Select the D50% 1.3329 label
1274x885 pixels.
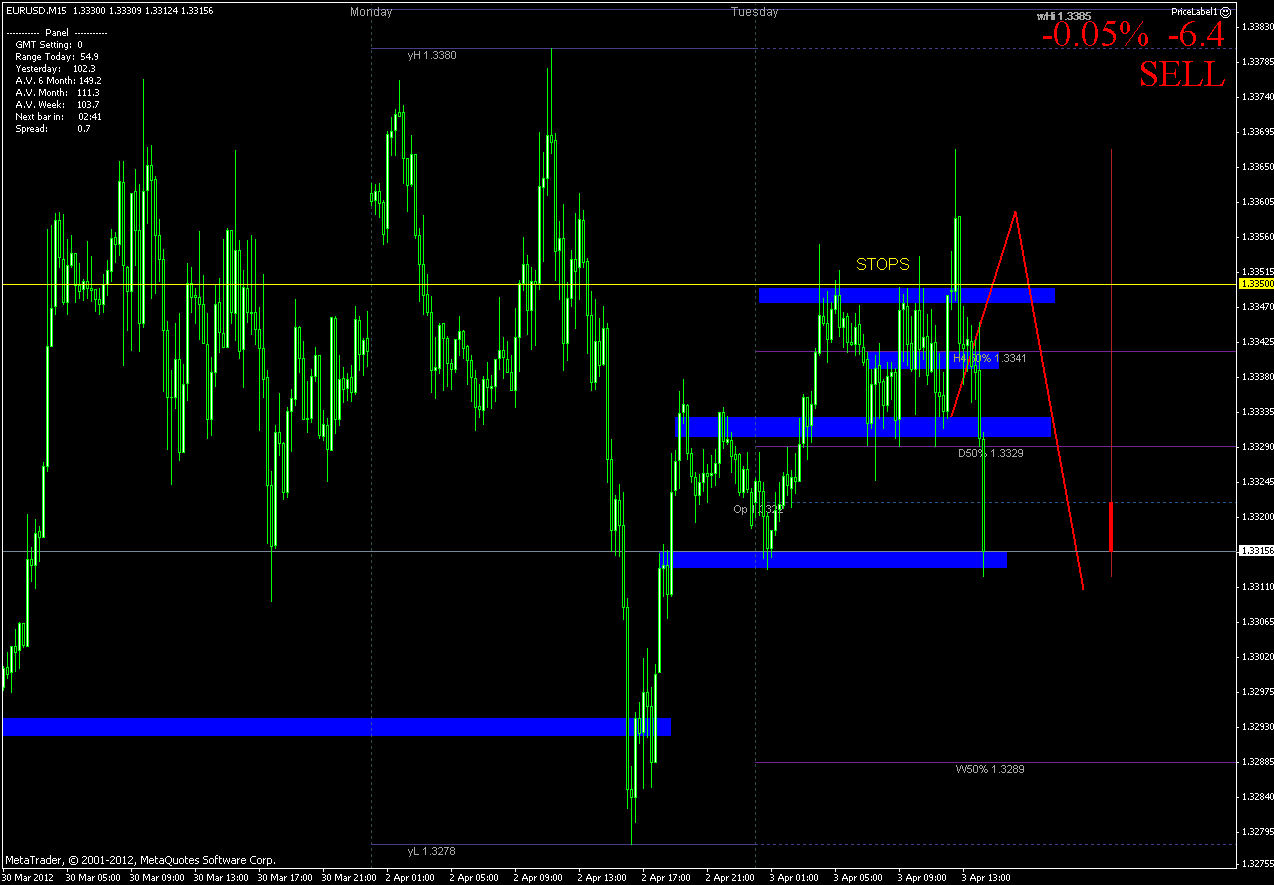click(x=990, y=453)
